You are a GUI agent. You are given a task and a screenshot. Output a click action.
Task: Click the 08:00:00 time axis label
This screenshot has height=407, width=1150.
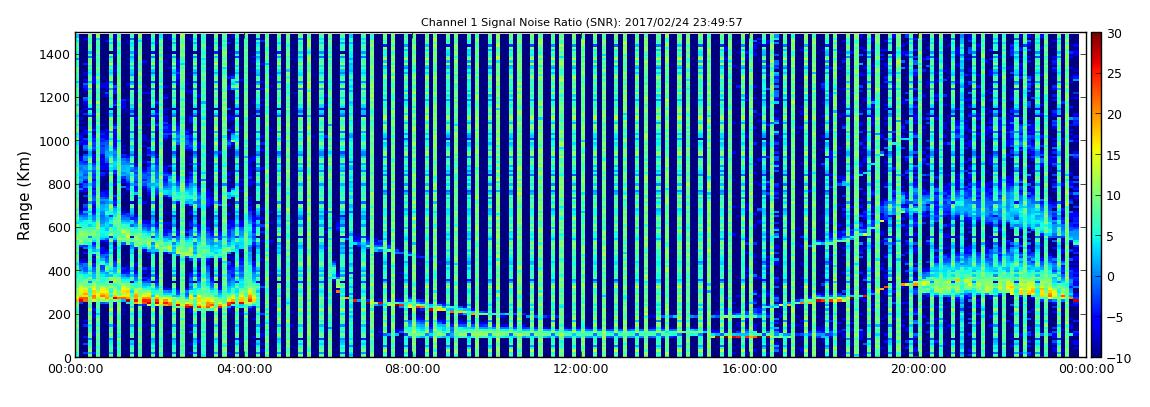[411, 370]
